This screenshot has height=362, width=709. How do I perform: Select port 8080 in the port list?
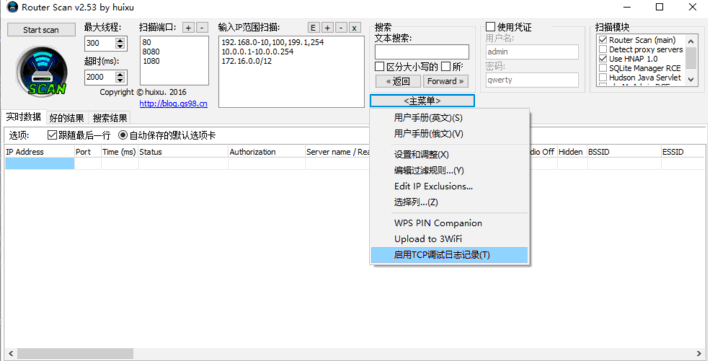pyautogui.click(x=151, y=52)
